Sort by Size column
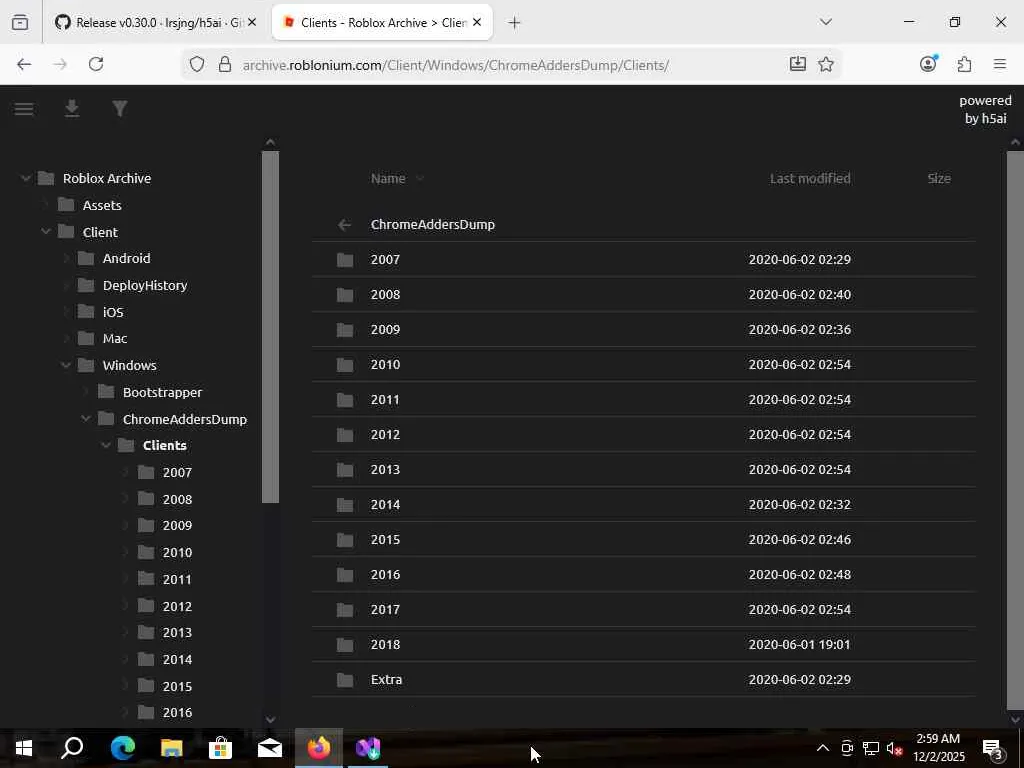Viewport: 1024px width, 768px height. tap(939, 178)
